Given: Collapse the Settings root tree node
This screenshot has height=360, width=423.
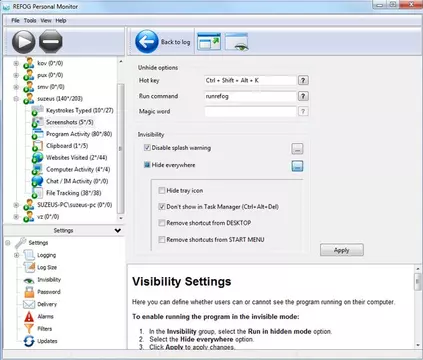Looking at the screenshot, I should pos(8,243).
